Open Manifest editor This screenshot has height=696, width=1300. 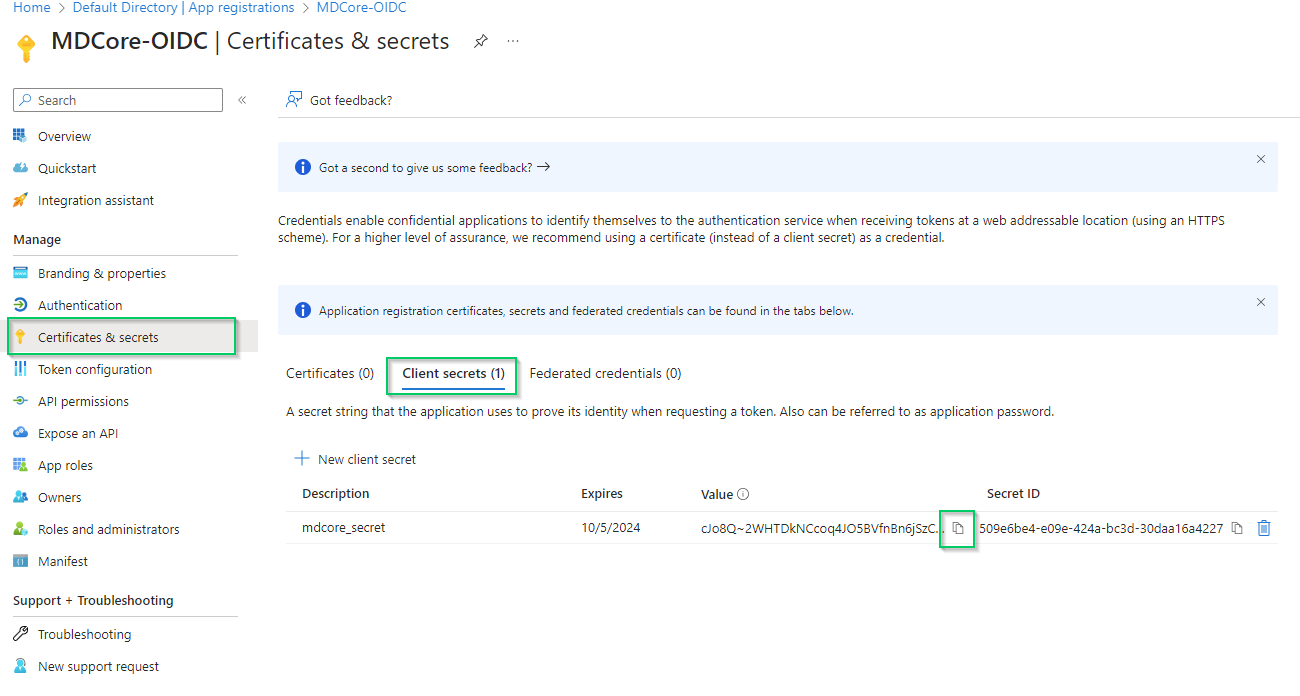click(63, 561)
